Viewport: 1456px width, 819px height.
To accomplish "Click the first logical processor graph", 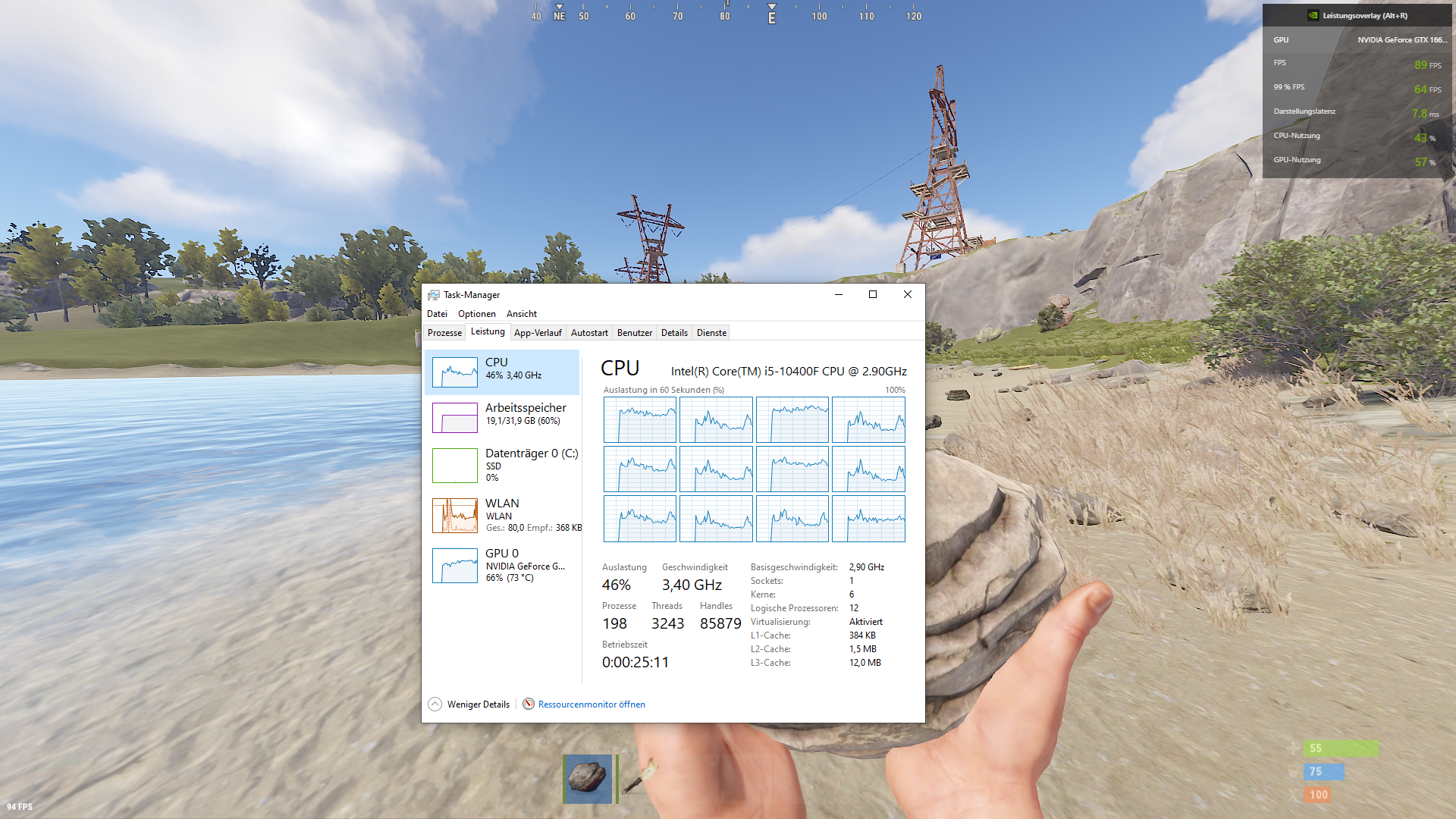I will (639, 419).
